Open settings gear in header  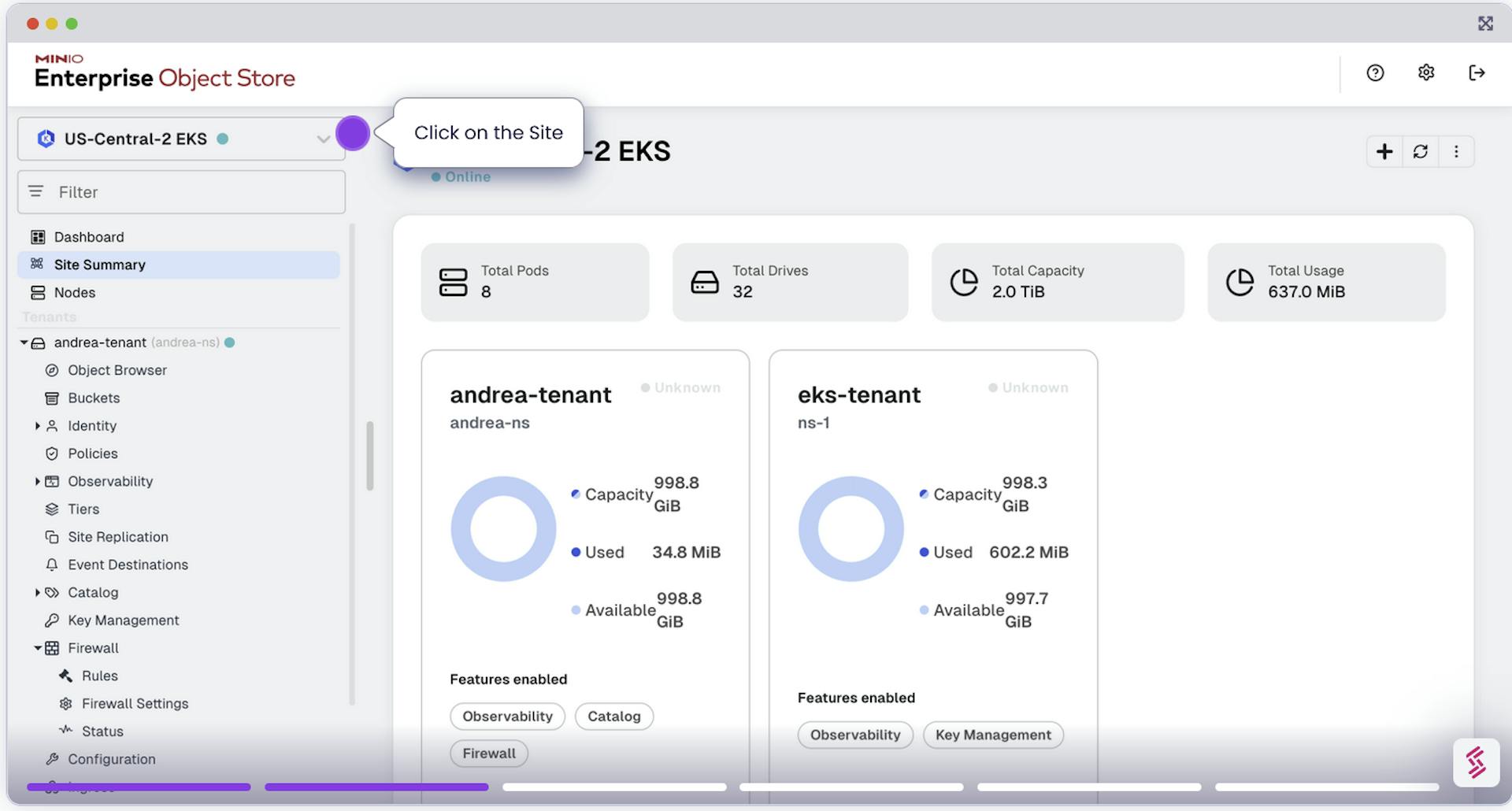coord(1426,73)
